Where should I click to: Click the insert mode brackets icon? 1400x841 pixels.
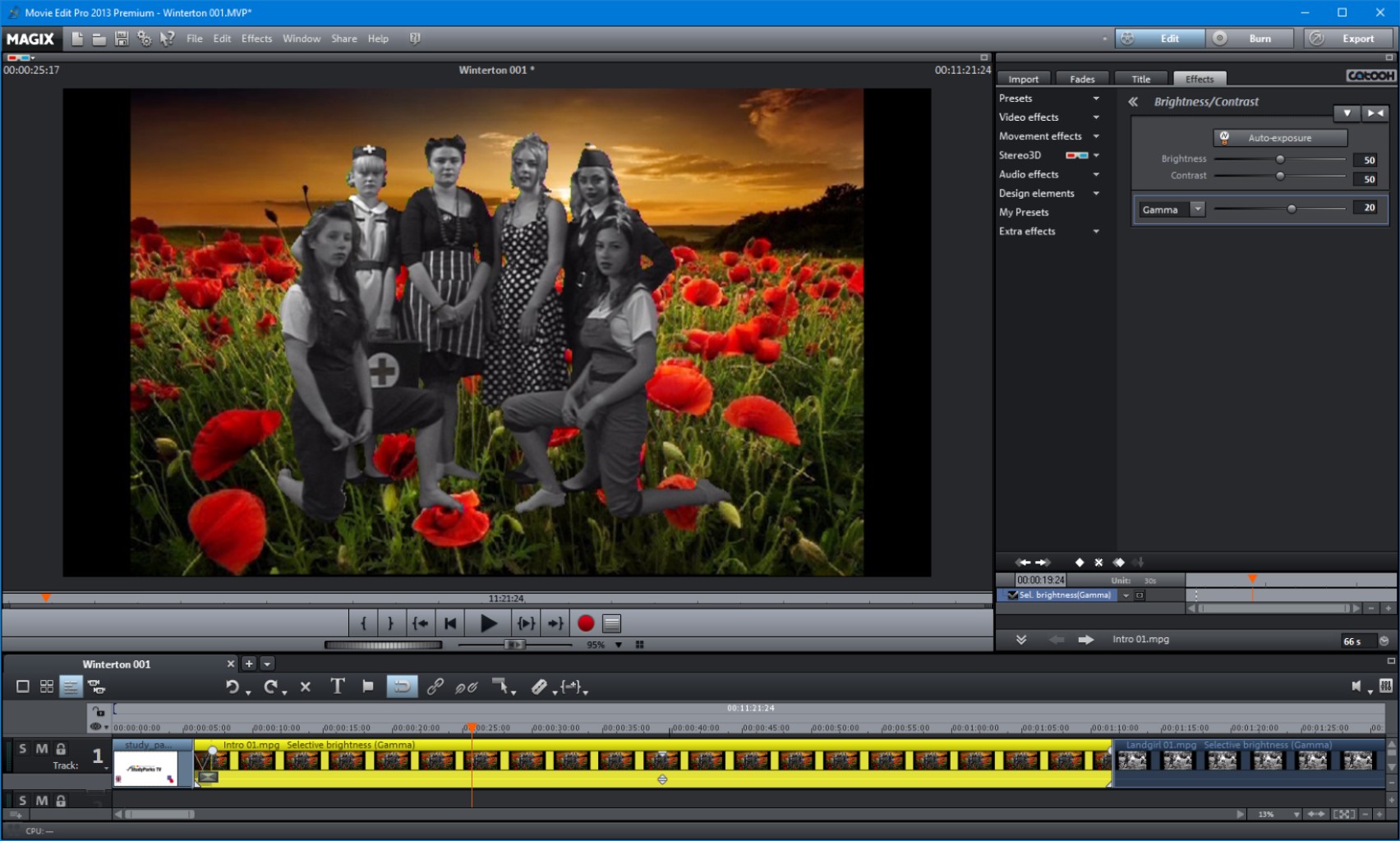571,687
